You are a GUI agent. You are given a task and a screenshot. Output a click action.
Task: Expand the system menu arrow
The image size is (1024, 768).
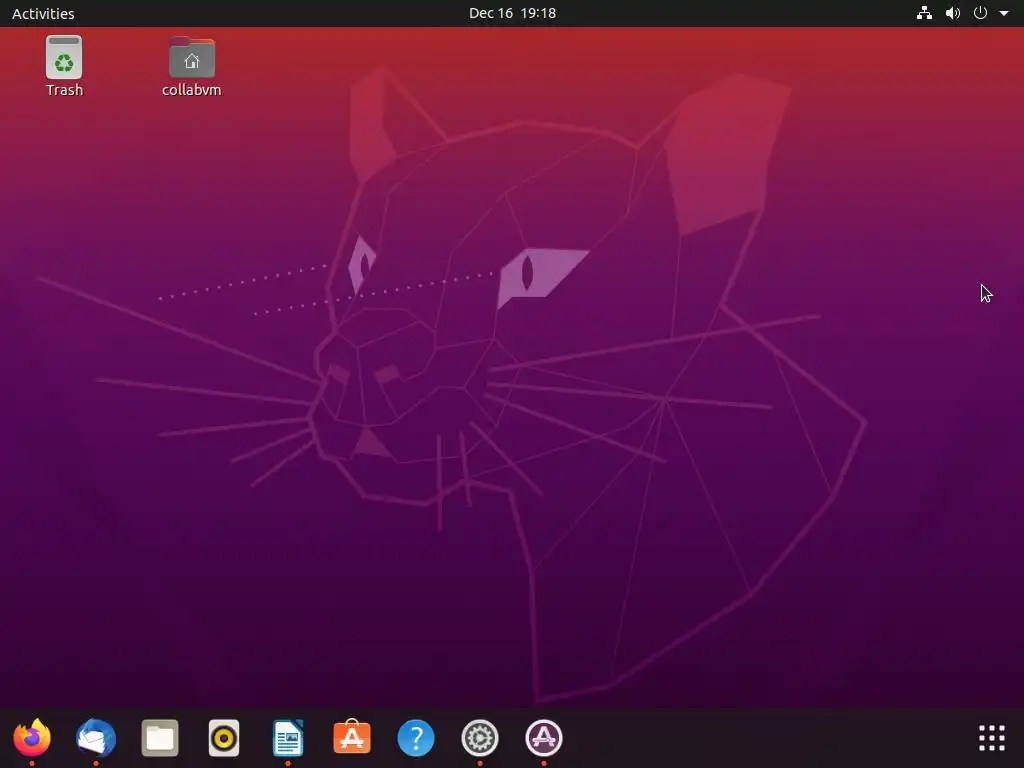[1004, 13]
